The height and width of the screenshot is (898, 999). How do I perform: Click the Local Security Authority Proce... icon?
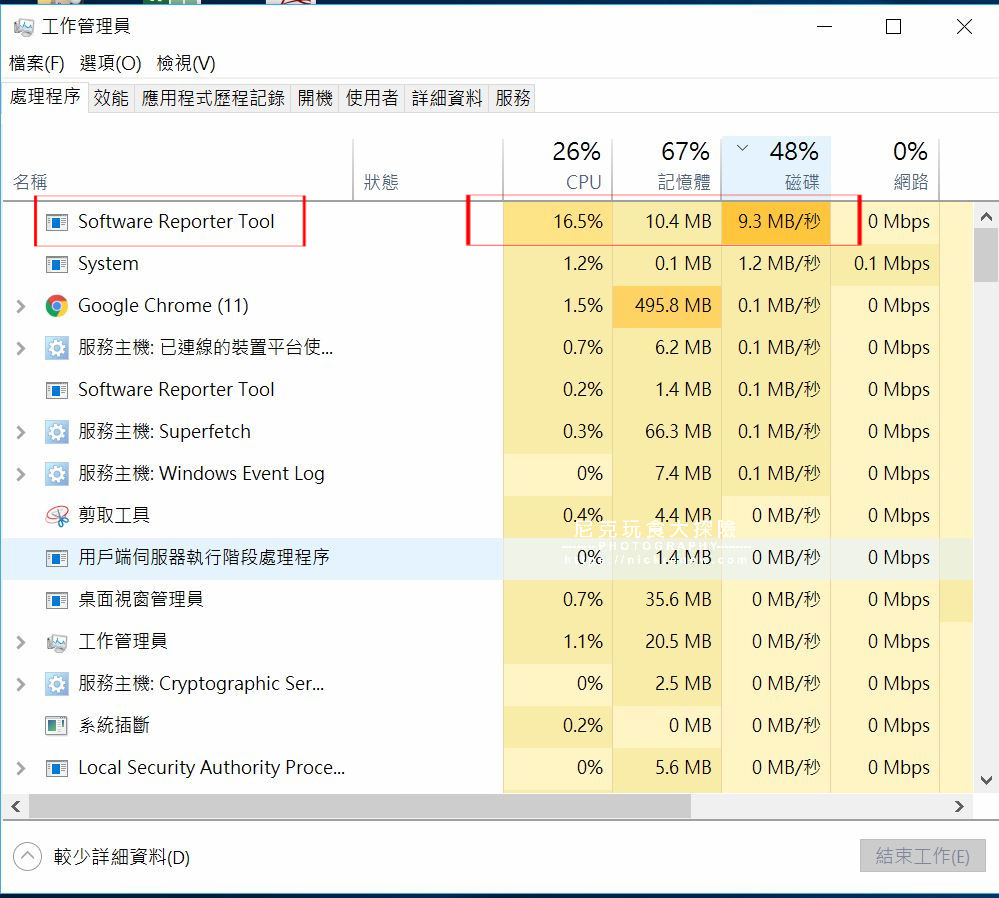[57, 768]
